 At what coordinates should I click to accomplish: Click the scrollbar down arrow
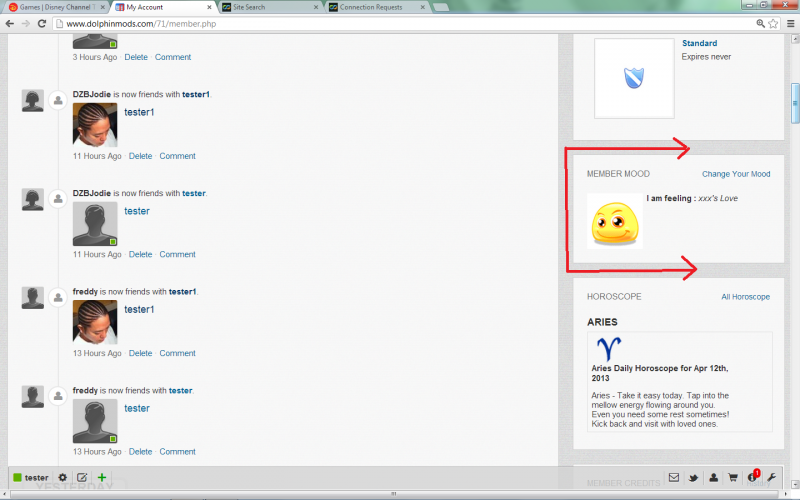(x=795, y=485)
